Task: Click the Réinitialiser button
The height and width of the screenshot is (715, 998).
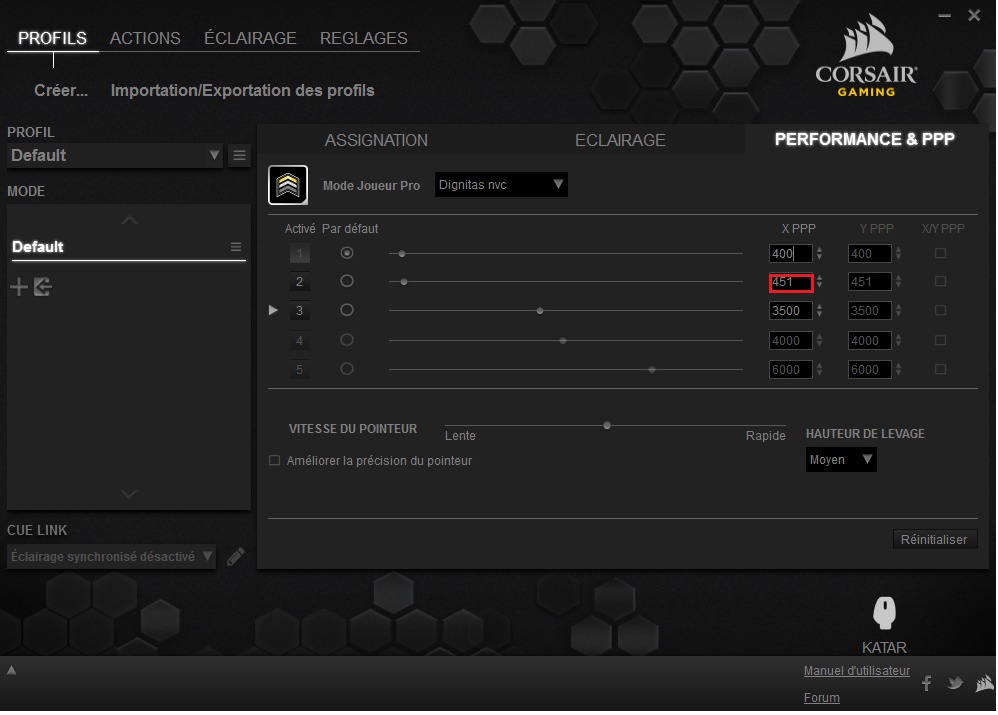Action: (x=934, y=539)
